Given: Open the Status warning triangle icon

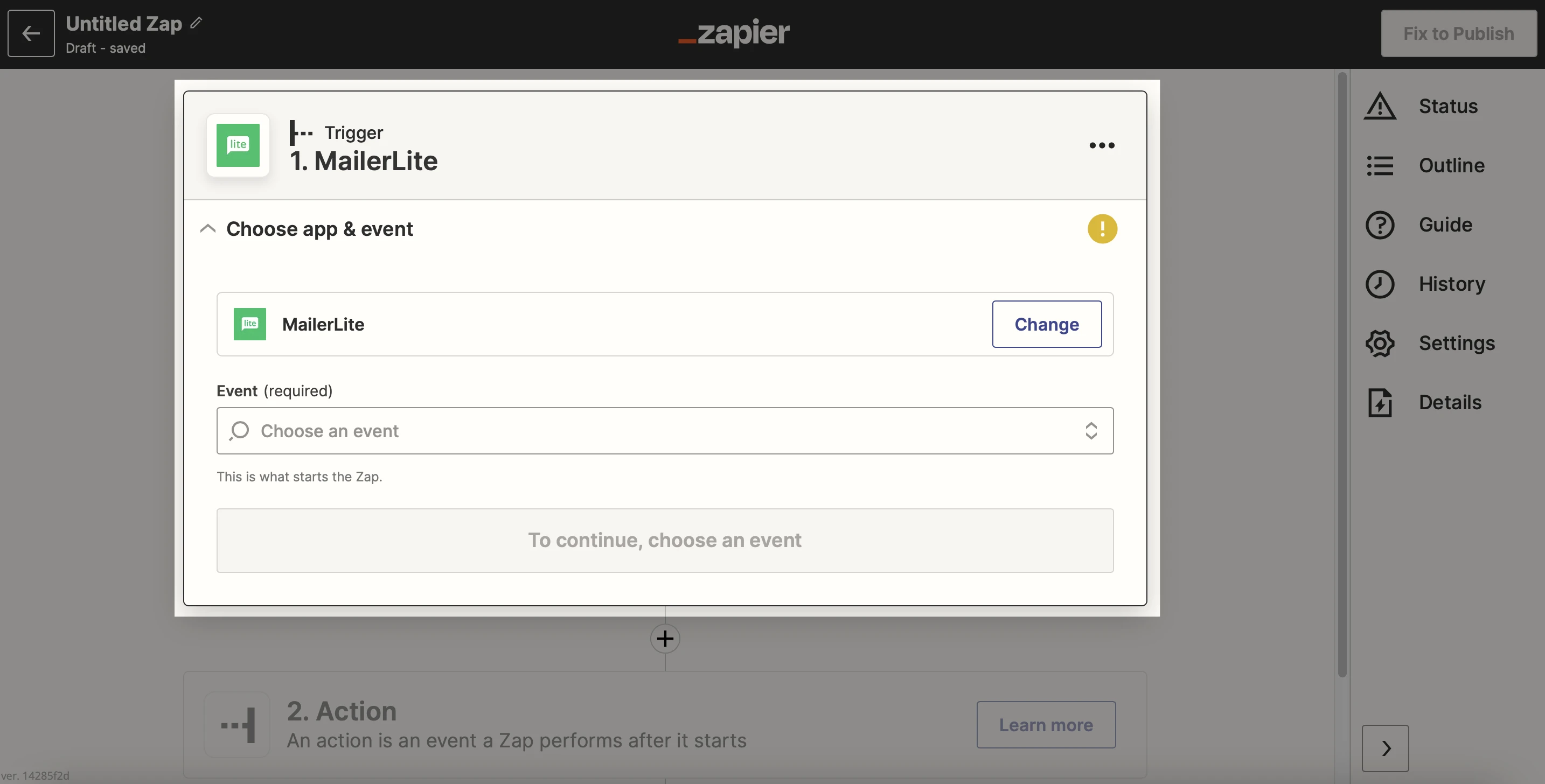Looking at the screenshot, I should tap(1380, 106).
